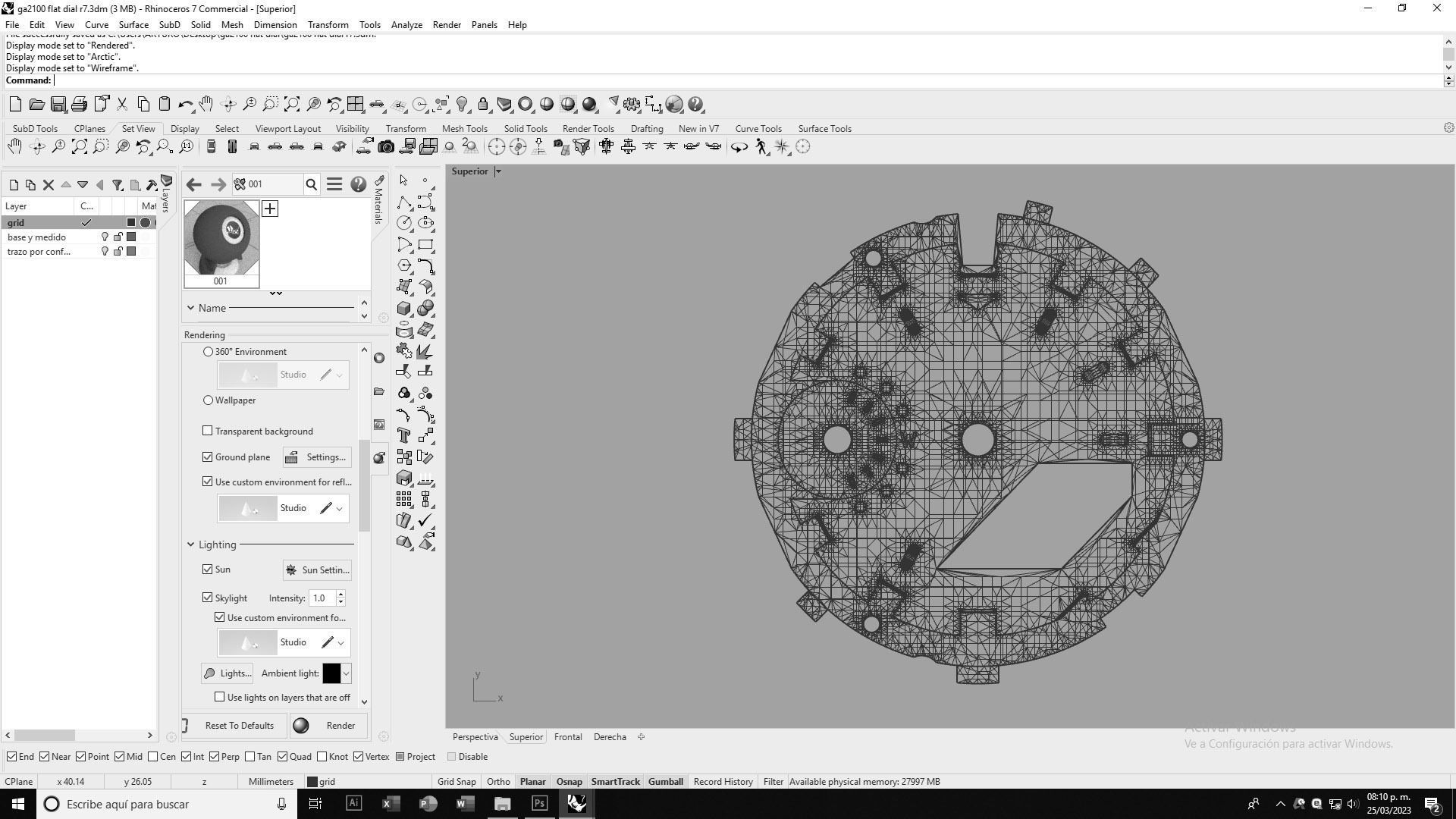The image size is (1456, 819).
Task: Click the Print icon
Action: (79, 105)
